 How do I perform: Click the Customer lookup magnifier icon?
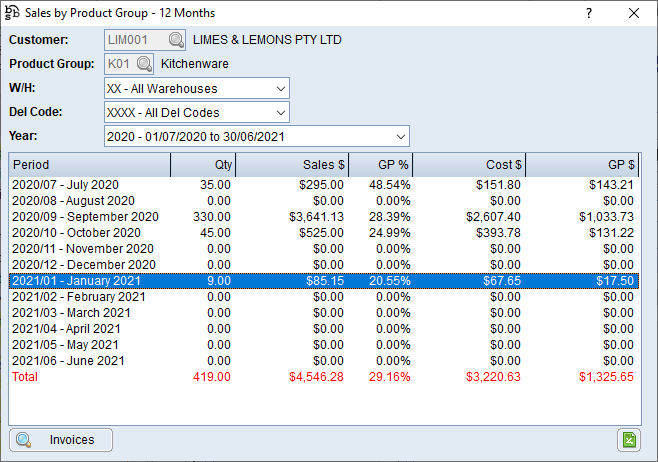point(176,40)
